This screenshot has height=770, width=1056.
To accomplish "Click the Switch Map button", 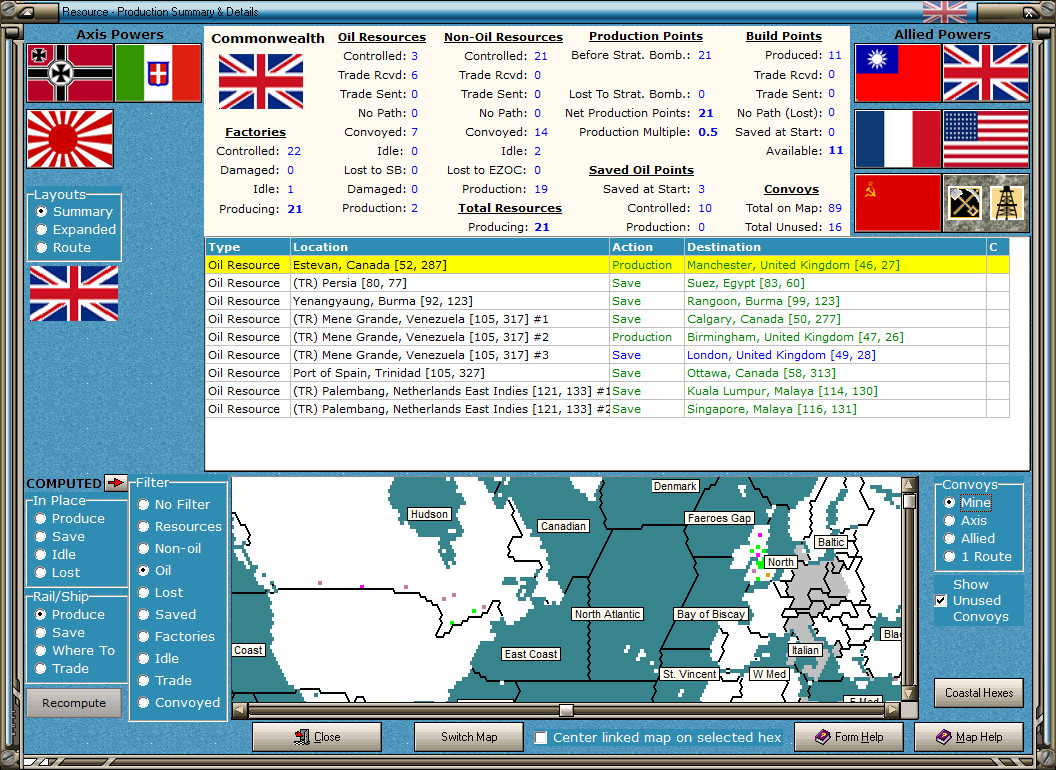I will pos(469,737).
